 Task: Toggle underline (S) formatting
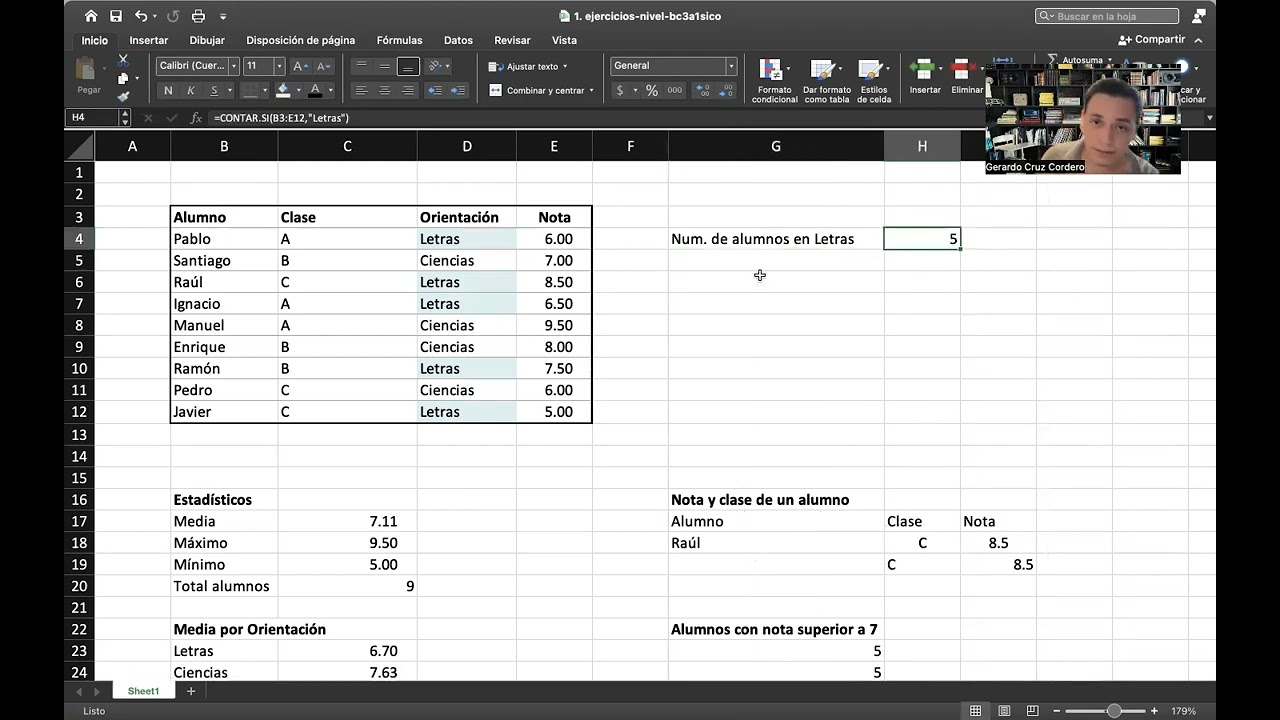tap(214, 90)
